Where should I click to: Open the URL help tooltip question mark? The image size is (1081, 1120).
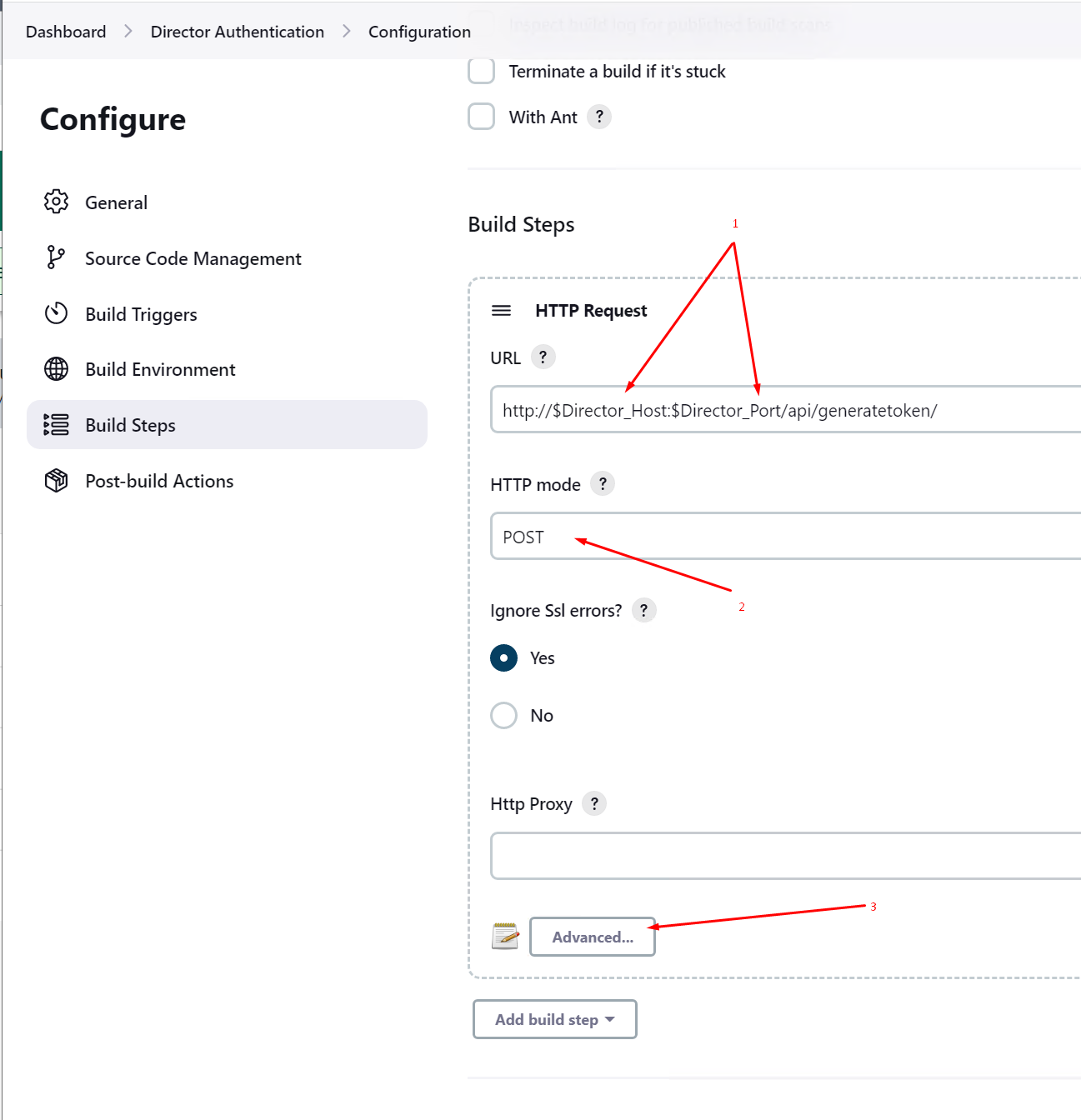(543, 357)
